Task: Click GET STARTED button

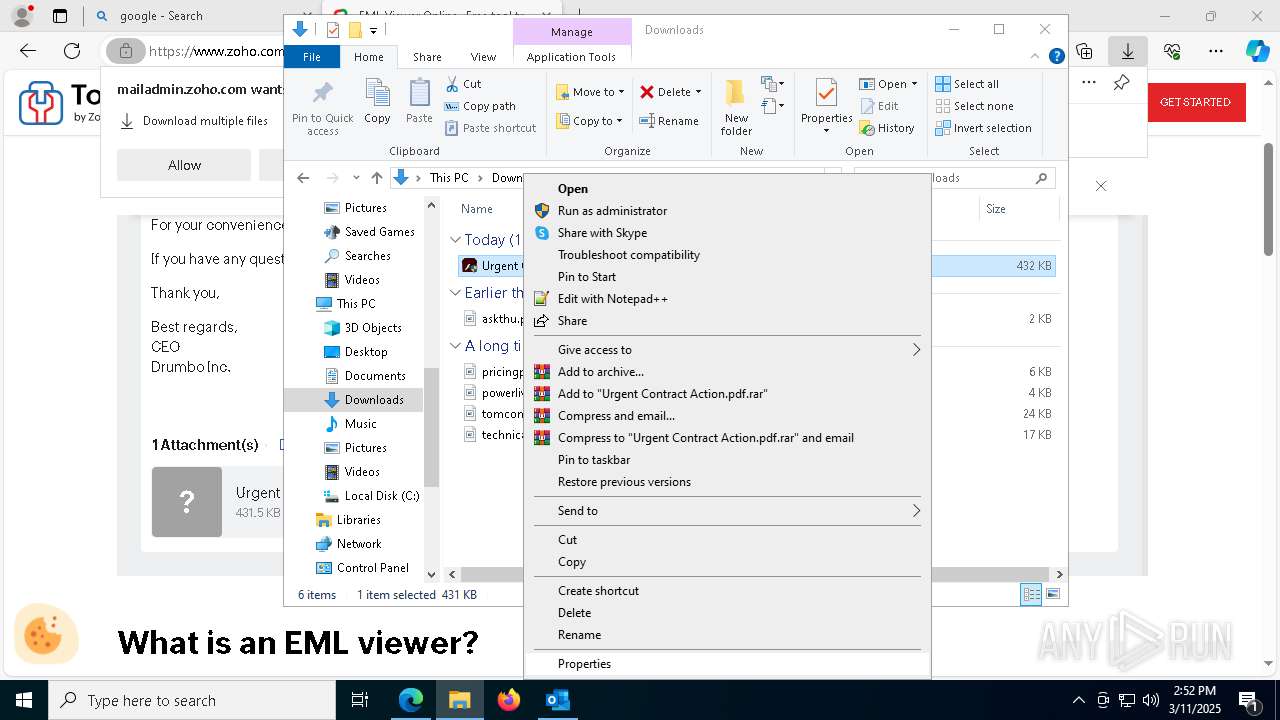Action: 1195,102
